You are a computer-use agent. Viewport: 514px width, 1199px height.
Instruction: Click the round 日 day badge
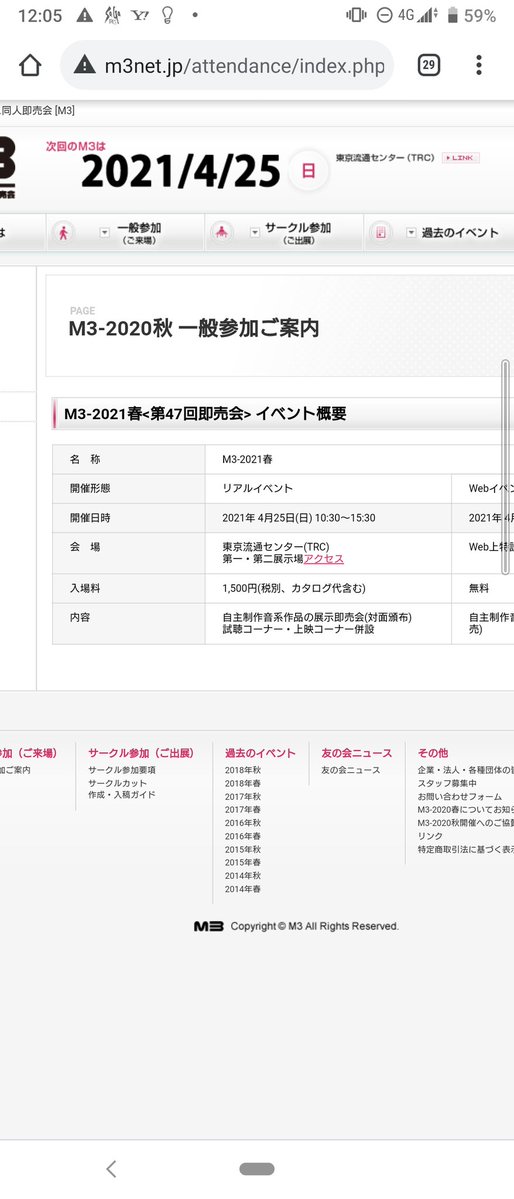pos(308,171)
